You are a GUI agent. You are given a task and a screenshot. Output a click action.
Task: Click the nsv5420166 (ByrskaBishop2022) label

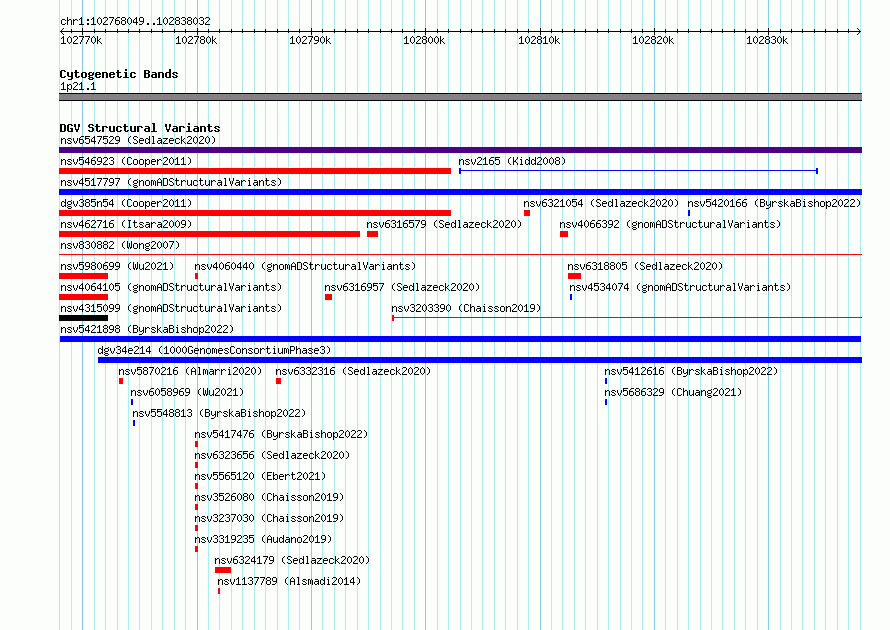tap(774, 203)
